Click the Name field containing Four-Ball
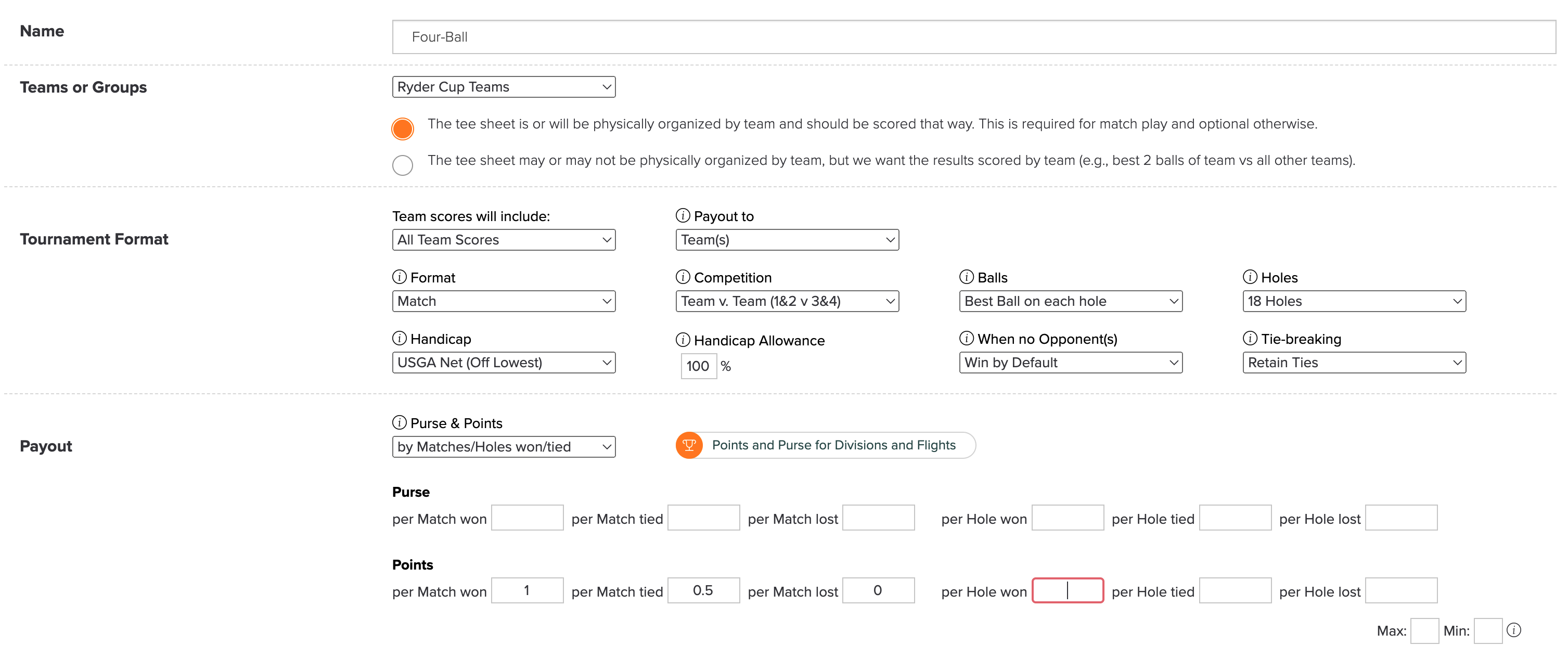 (974, 37)
